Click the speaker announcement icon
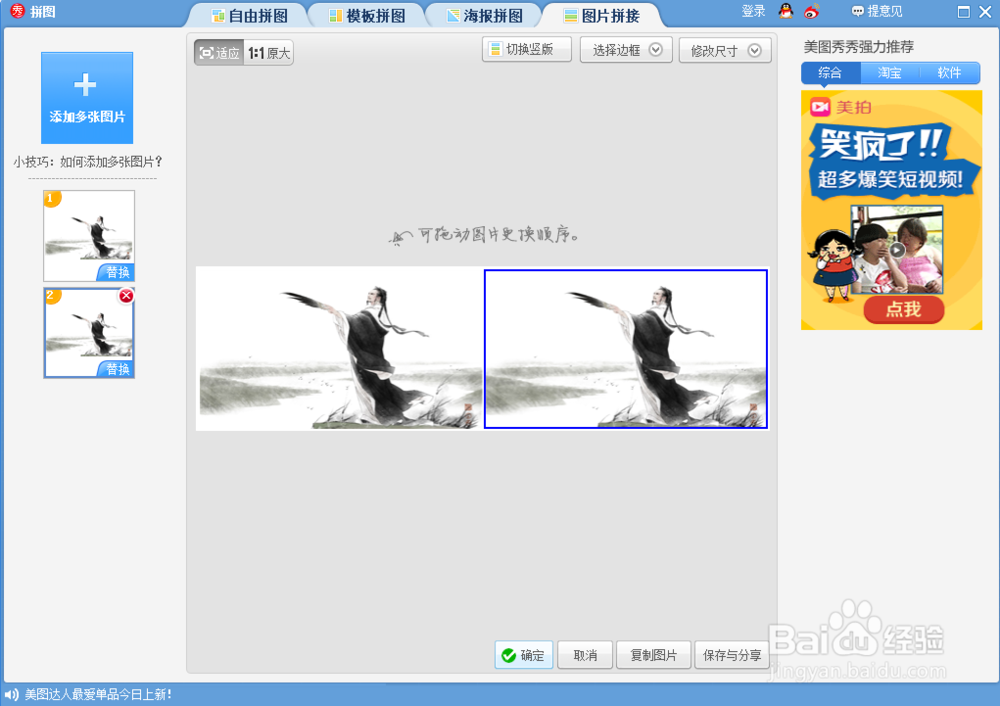The width and height of the screenshot is (1000, 706). coord(11,695)
